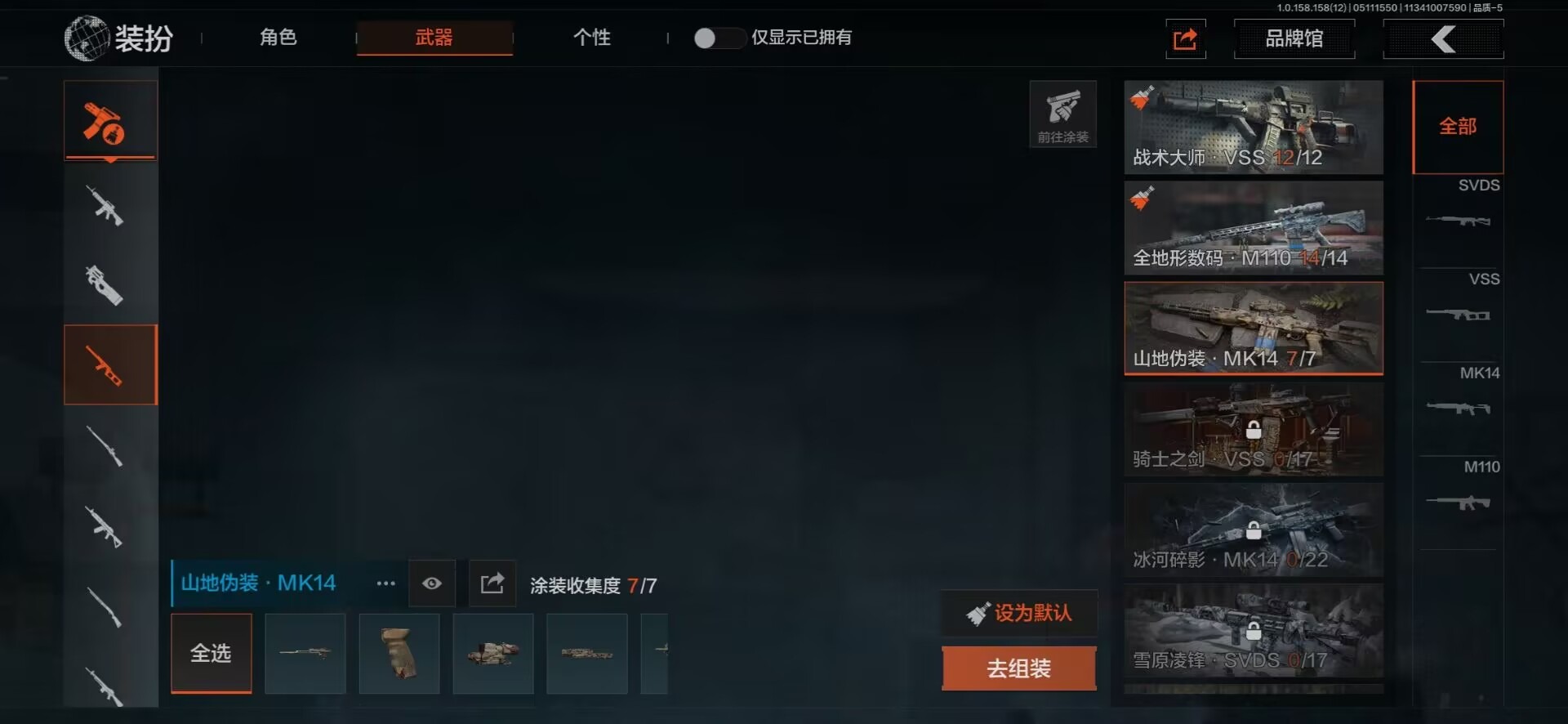Click the 去组装 button
Image resolution: width=1568 pixels, height=724 pixels.
point(1018,668)
